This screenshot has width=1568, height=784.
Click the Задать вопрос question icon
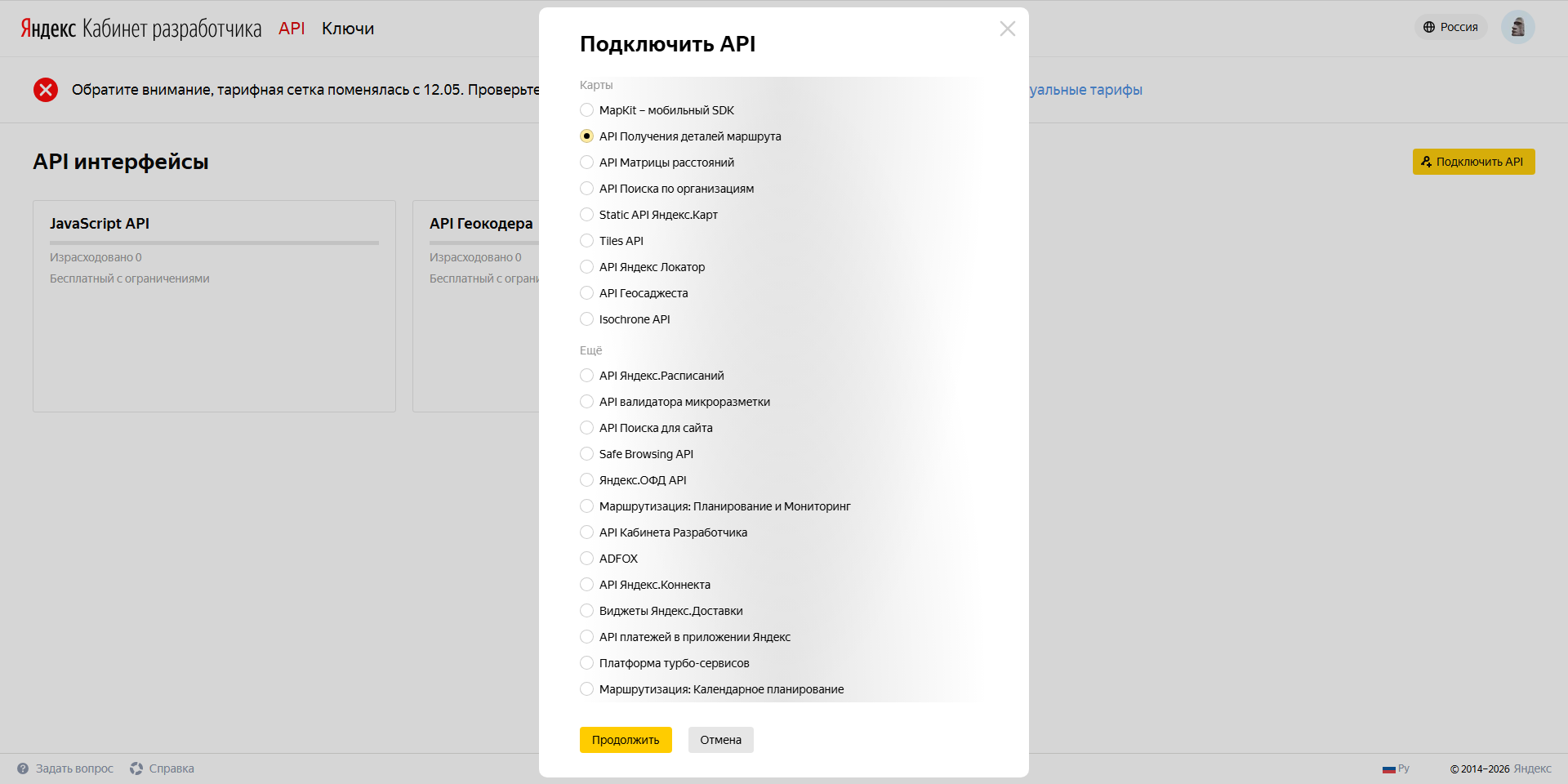tap(23, 768)
